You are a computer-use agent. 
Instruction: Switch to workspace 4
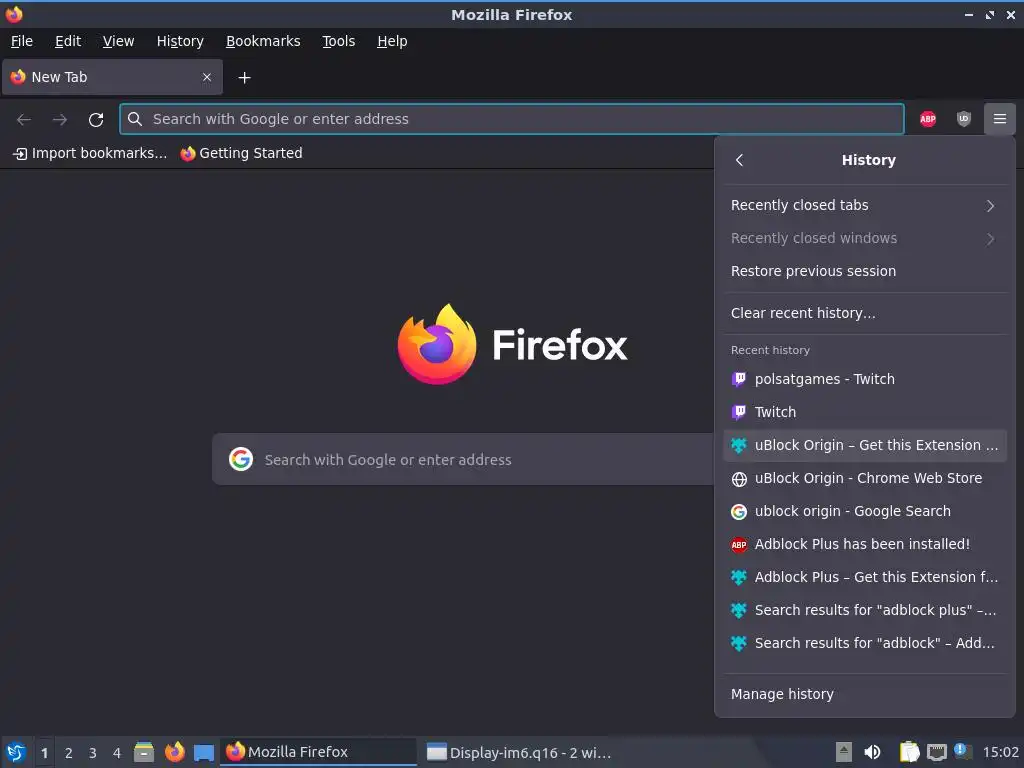click(117, 753)
